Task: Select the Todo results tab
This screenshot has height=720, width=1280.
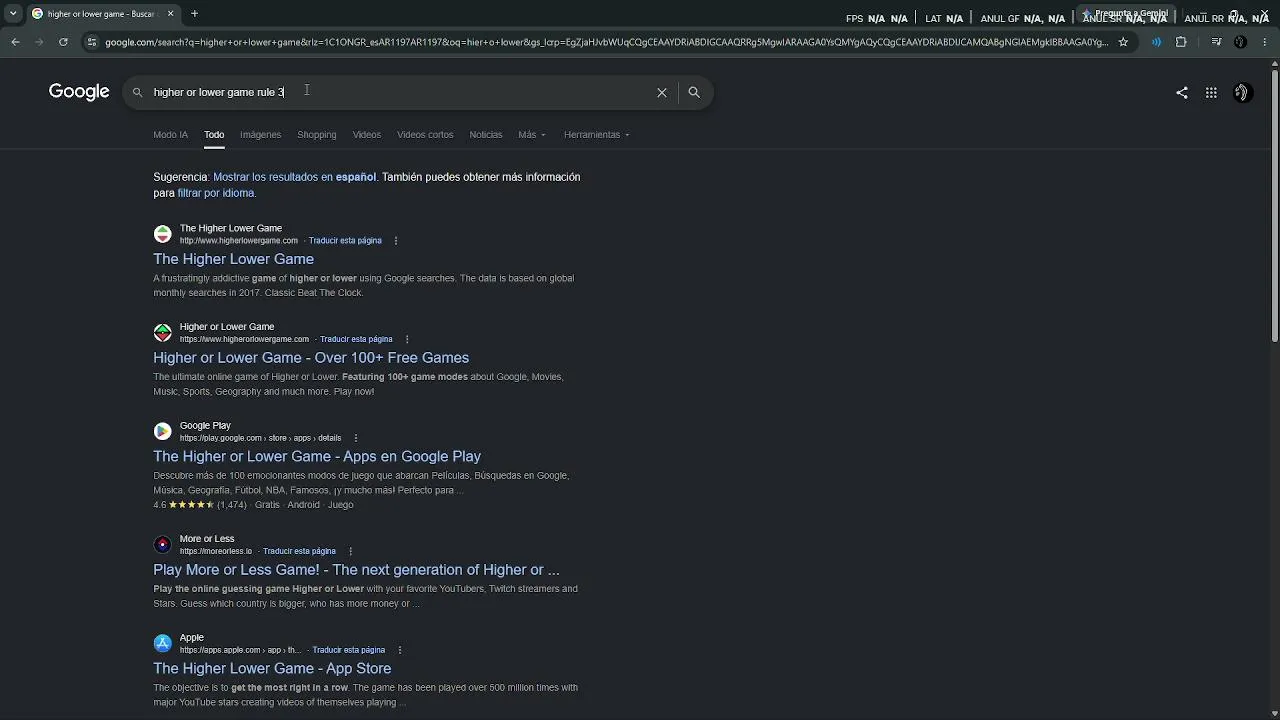Action: (214, 134)
